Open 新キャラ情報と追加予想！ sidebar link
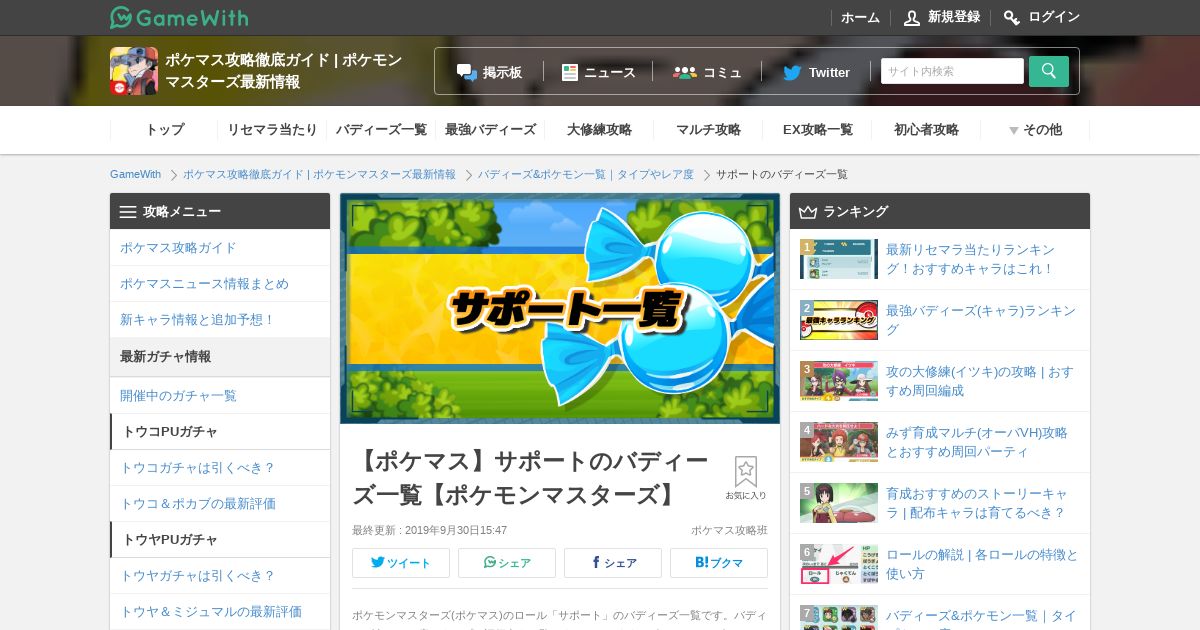Screen dimensions: 1200x630 tap(220, 320)
